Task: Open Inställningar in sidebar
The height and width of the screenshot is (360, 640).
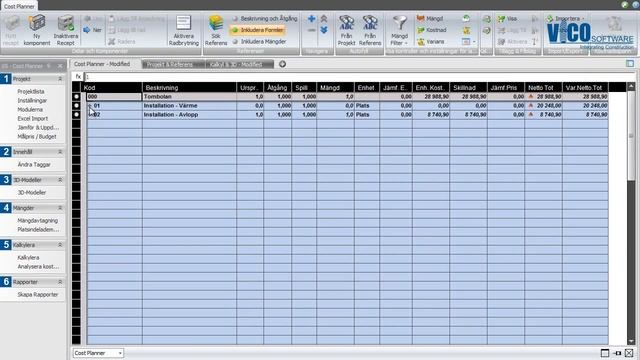Action: tap(32, 100)
